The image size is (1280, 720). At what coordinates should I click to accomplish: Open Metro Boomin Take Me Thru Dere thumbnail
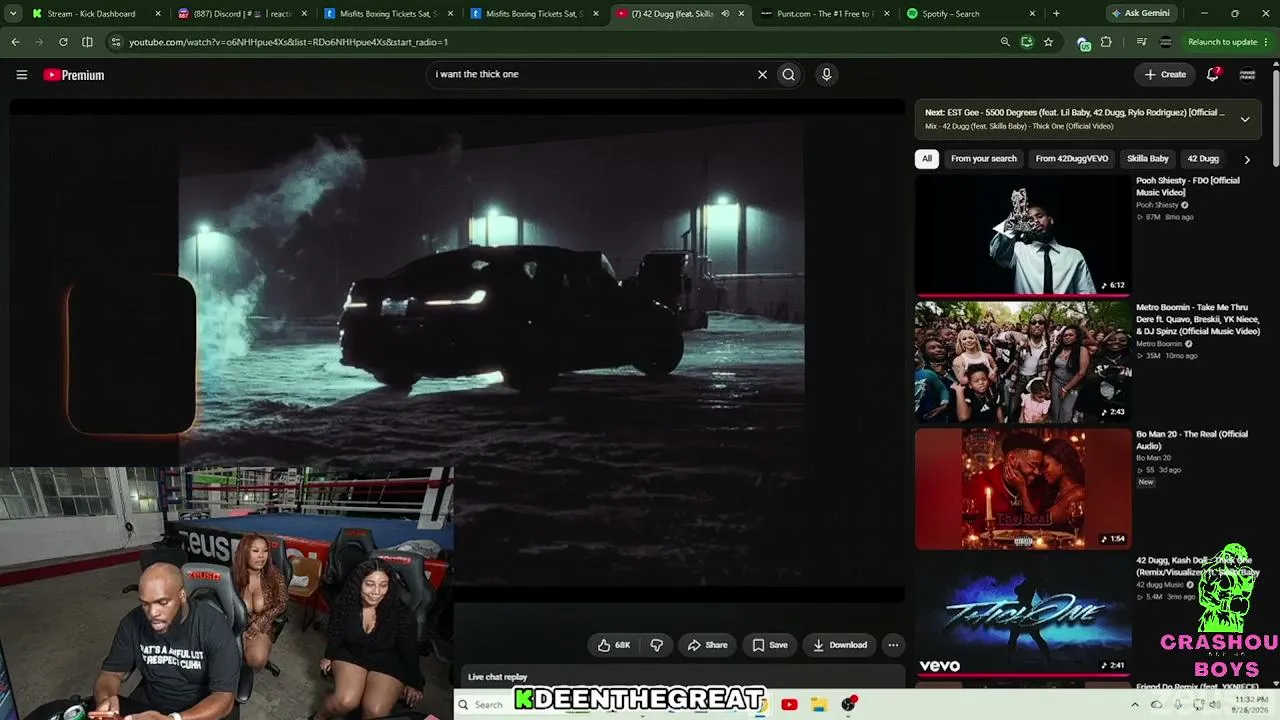coord(1022,363)
